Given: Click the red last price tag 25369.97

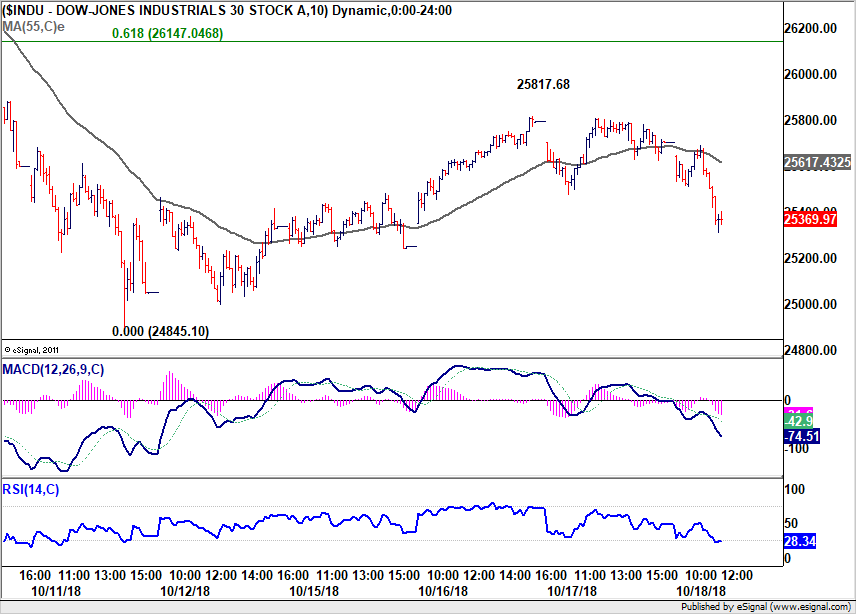Looking at the screenshot, I should pos(810,219).
